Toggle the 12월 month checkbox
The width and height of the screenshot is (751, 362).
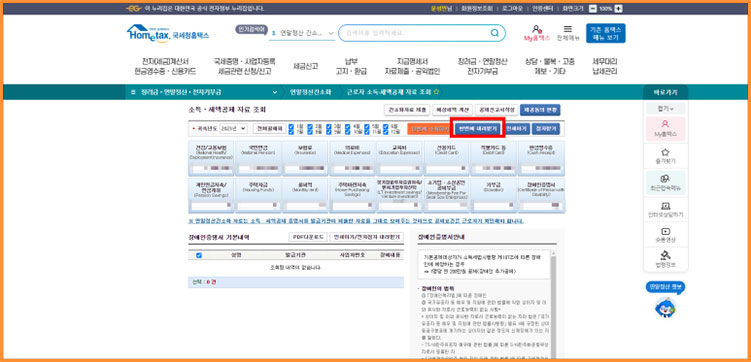(386, 131)
